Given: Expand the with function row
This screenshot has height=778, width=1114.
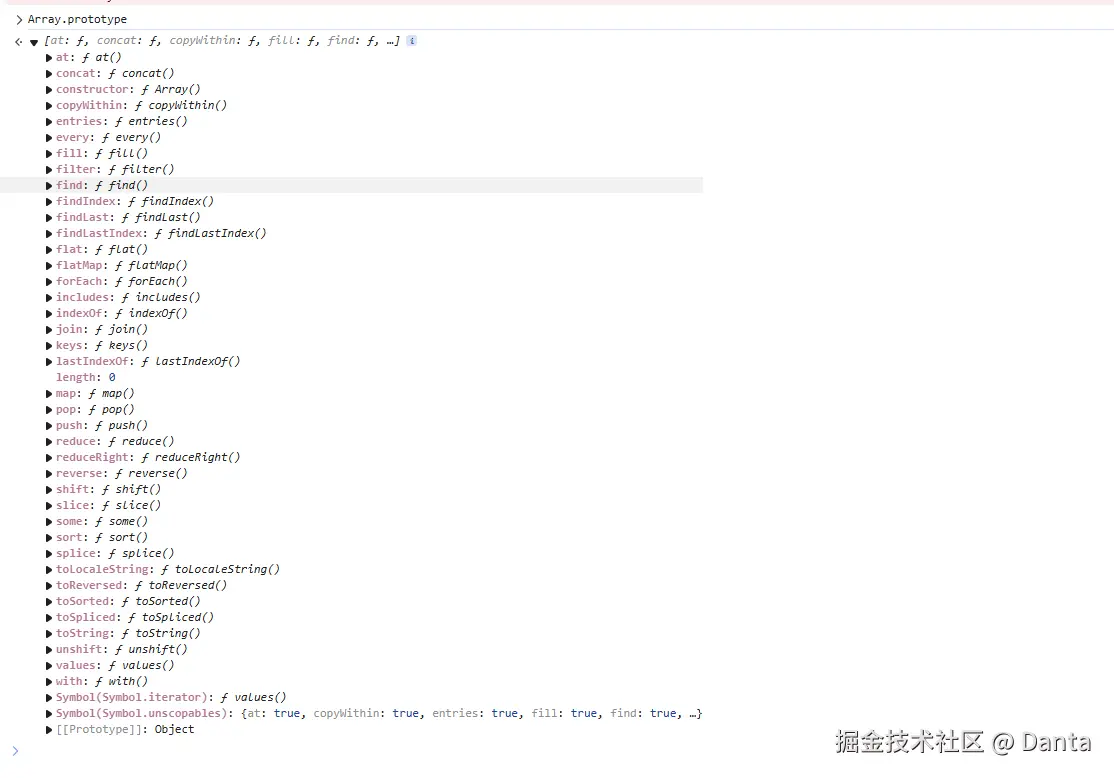Looking at the screenshot, I should [49, 681].
